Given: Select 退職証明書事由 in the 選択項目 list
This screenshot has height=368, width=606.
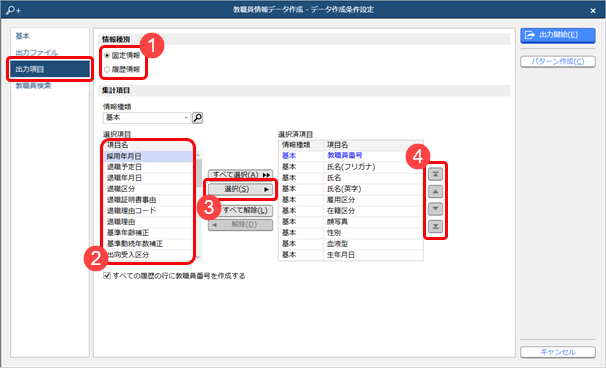Looking at the screenshot, I should [149, 200].
